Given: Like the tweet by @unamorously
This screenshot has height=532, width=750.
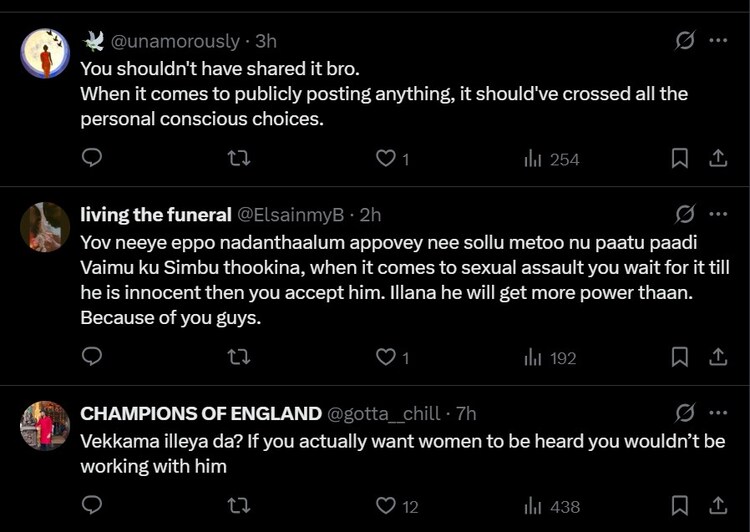Looking at the screenshot, I should click(386, 158).
